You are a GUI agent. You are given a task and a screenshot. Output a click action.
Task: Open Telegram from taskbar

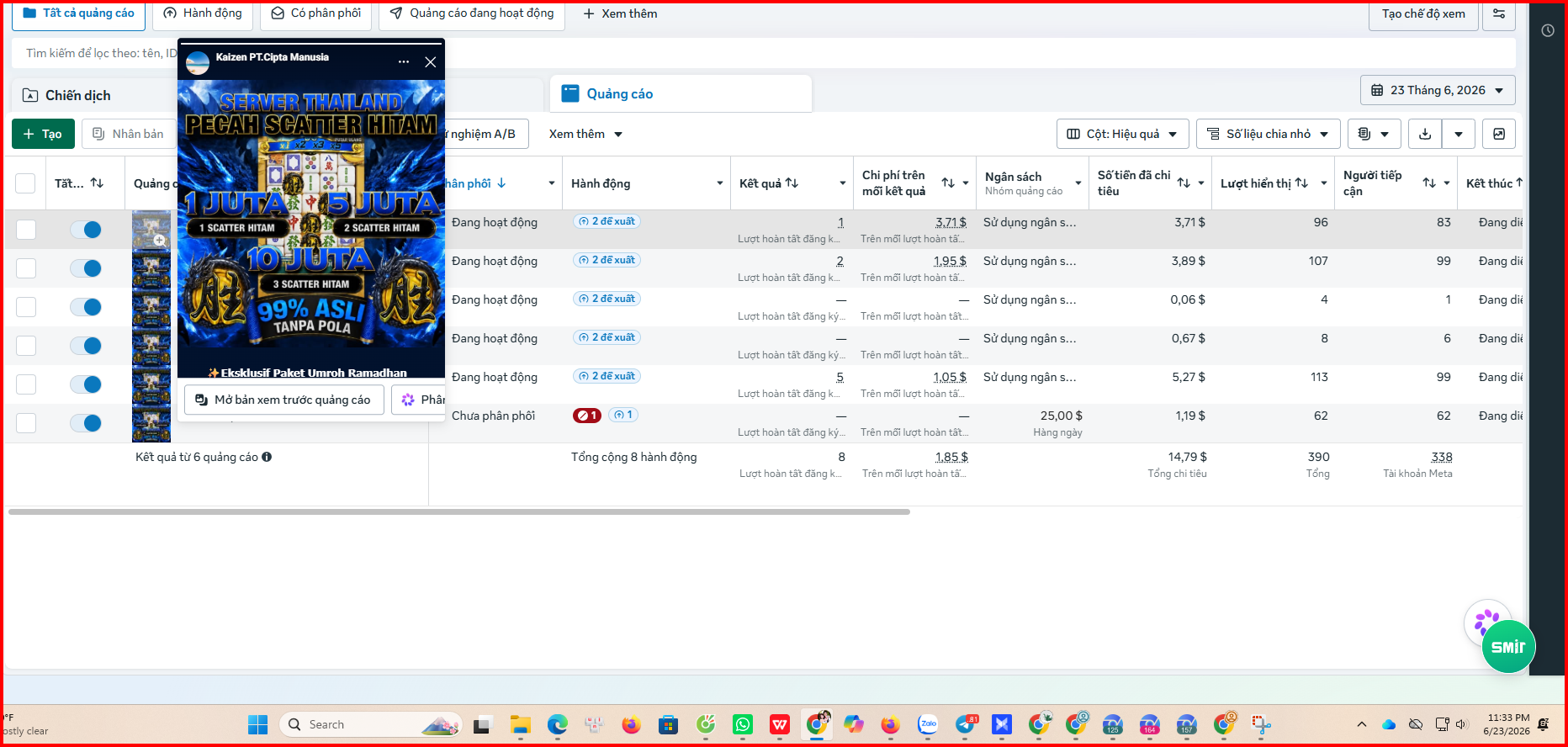pos(965,724)
